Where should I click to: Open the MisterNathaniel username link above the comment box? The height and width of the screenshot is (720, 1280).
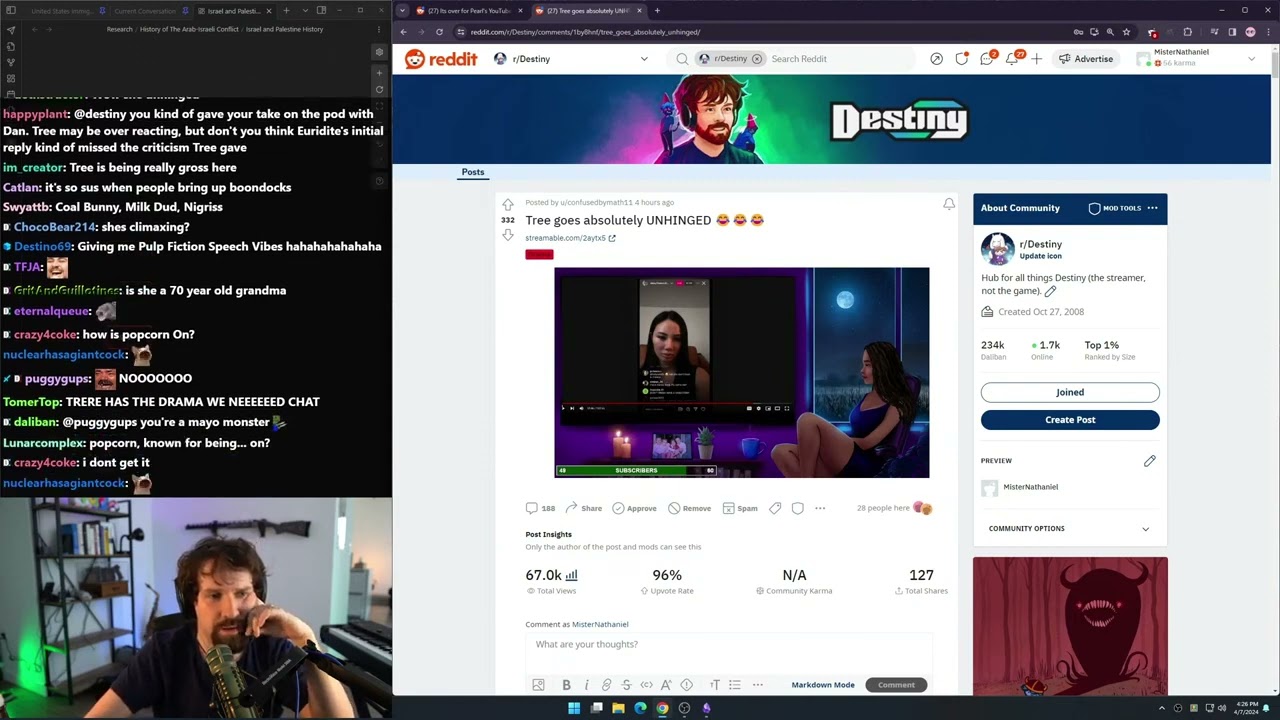tap(600, 624)
